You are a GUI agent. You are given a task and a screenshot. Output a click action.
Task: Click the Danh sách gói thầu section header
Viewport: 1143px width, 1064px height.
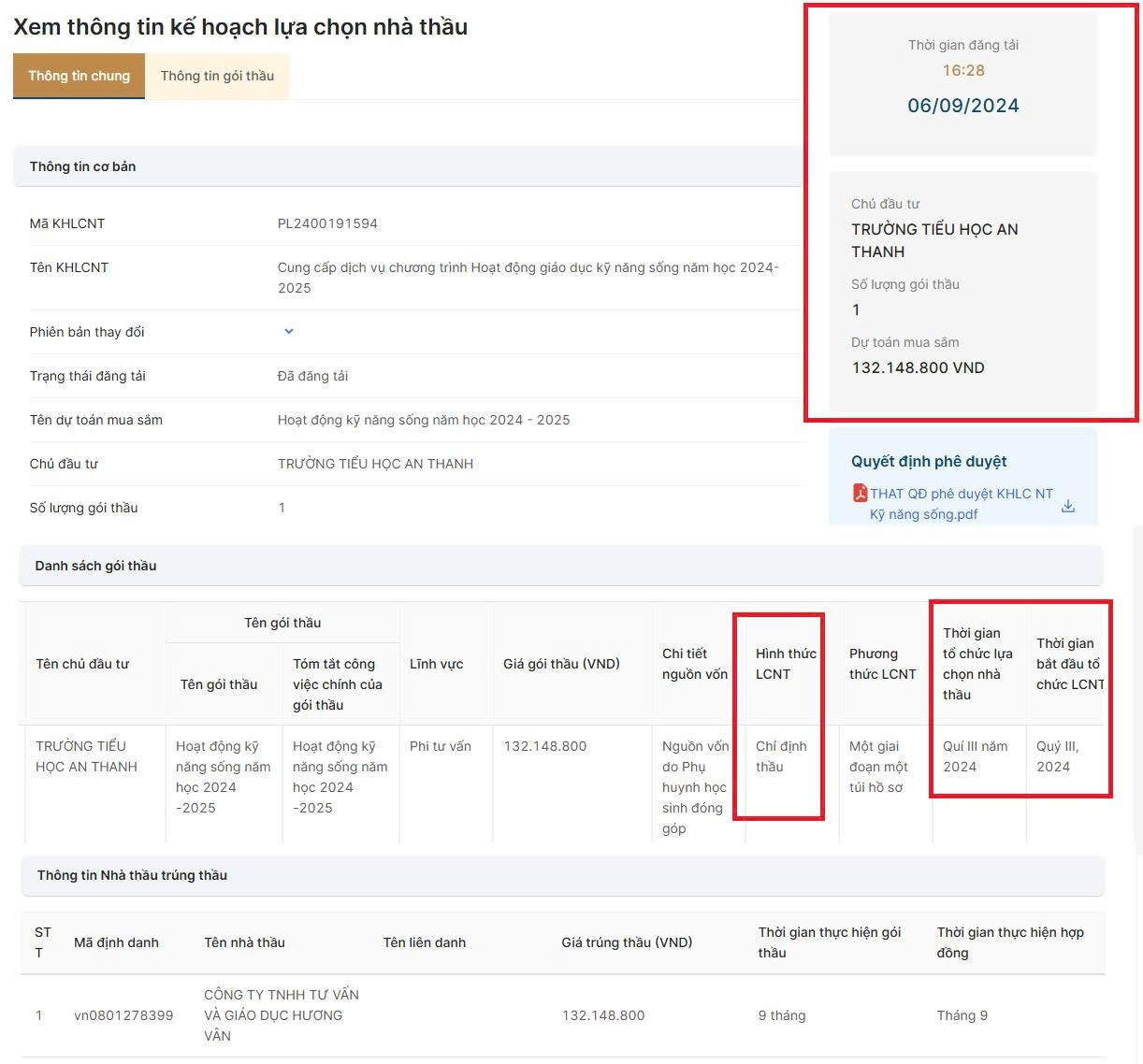click(x=561, y=566)
